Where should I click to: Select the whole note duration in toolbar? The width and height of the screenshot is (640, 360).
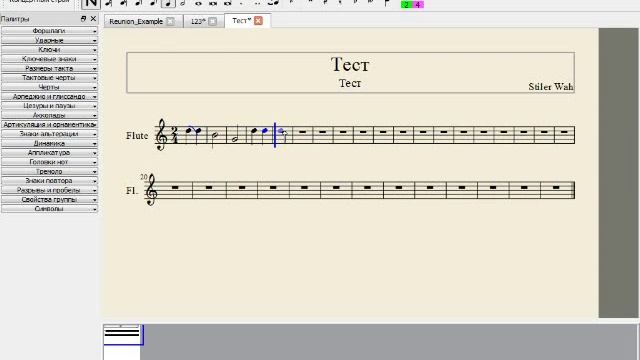pos(198,4)
